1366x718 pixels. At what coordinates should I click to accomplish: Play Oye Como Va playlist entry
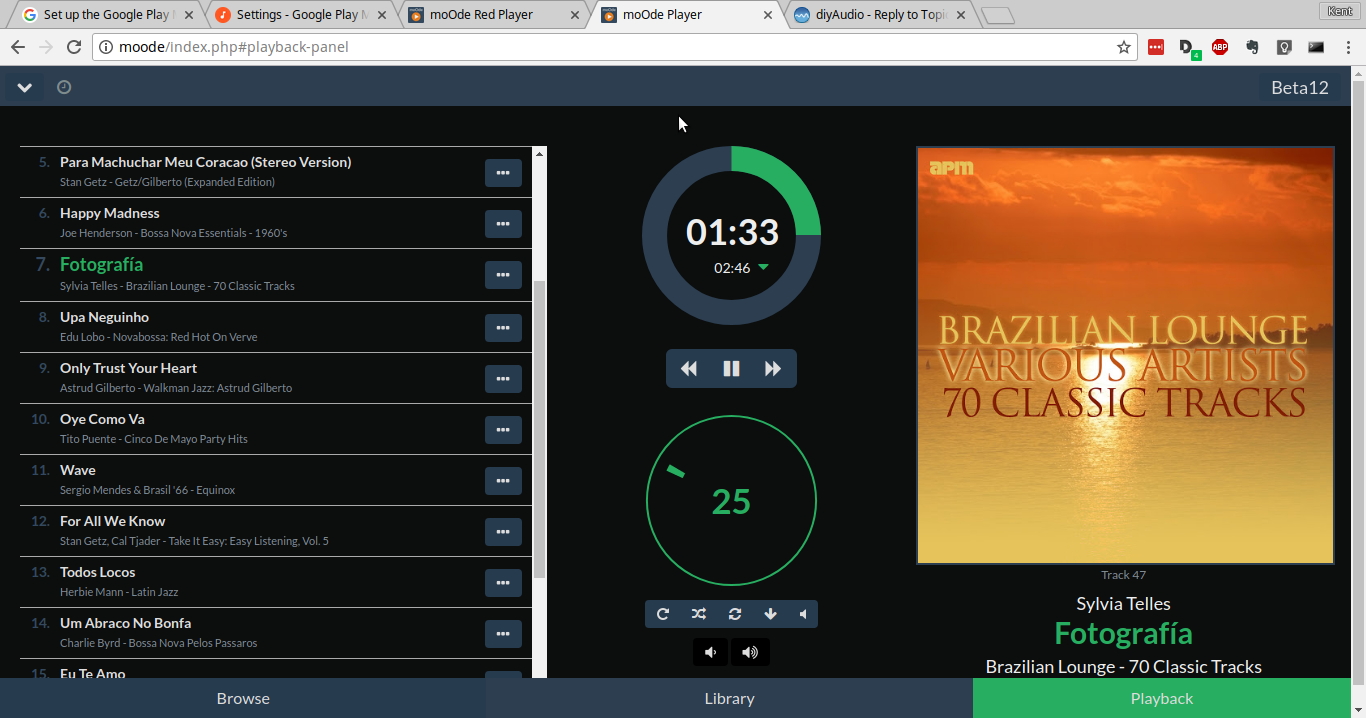[102, 419]
